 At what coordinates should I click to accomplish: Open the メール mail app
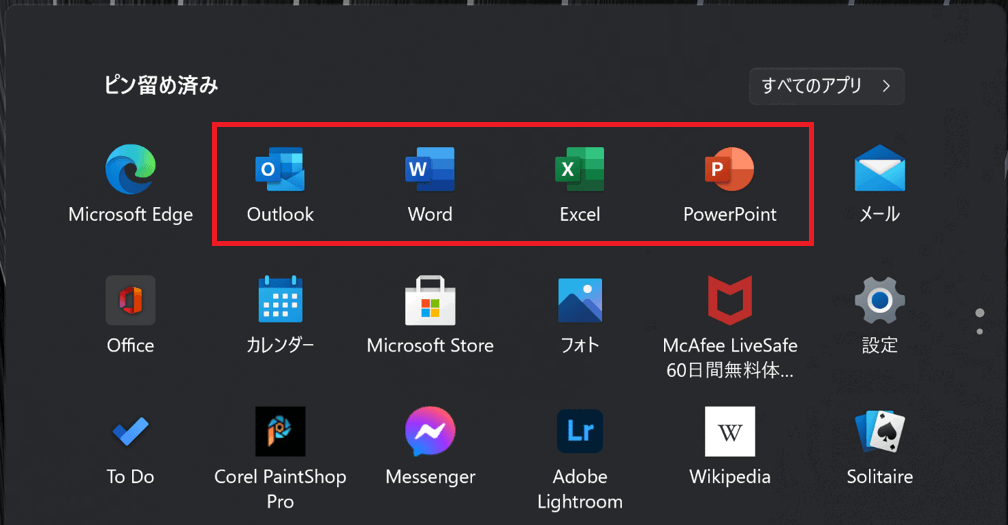(879, 168)
